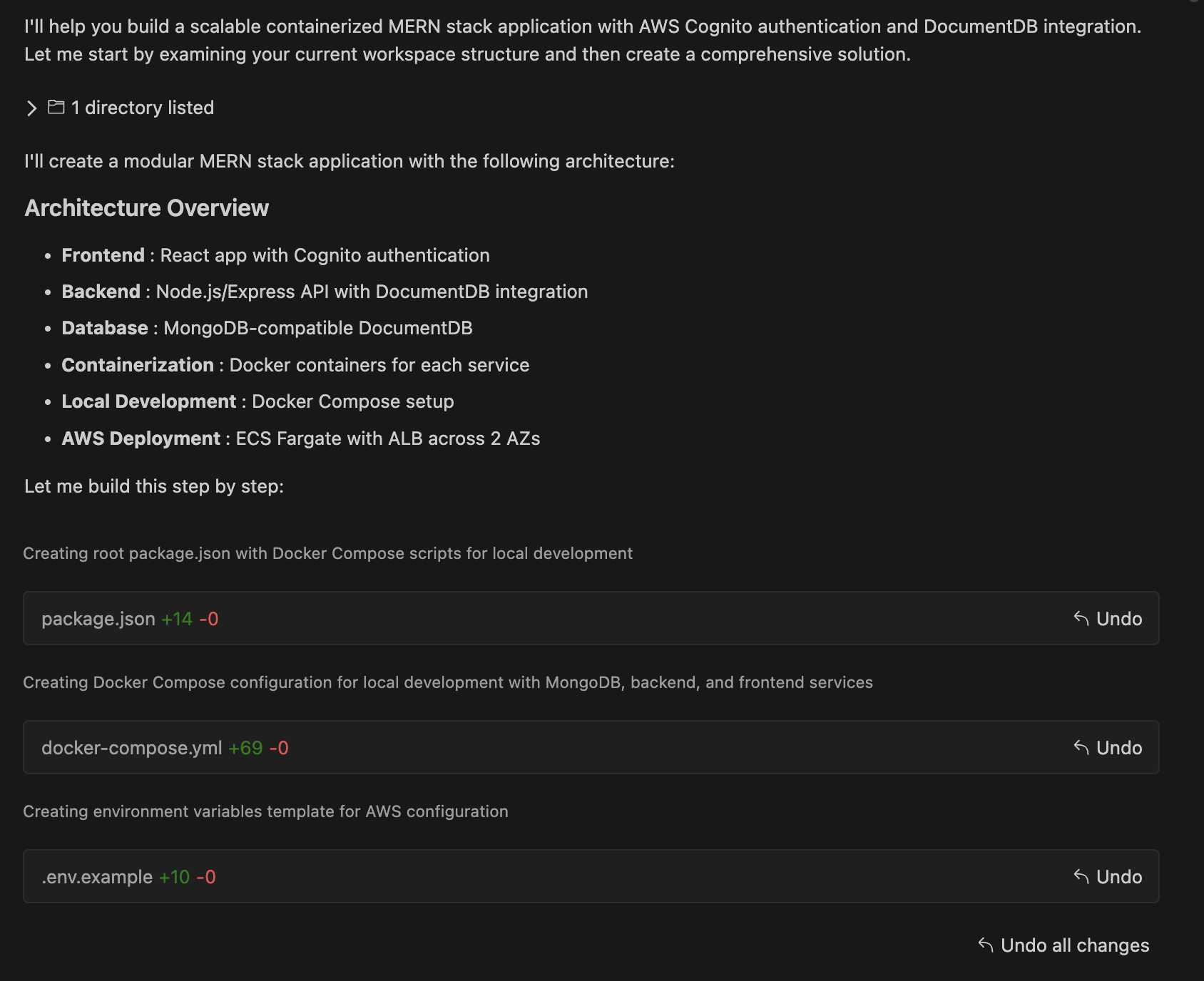Screen dimensions: 1204x981
Task: Open the package.json file link
Action: [98, 619]
